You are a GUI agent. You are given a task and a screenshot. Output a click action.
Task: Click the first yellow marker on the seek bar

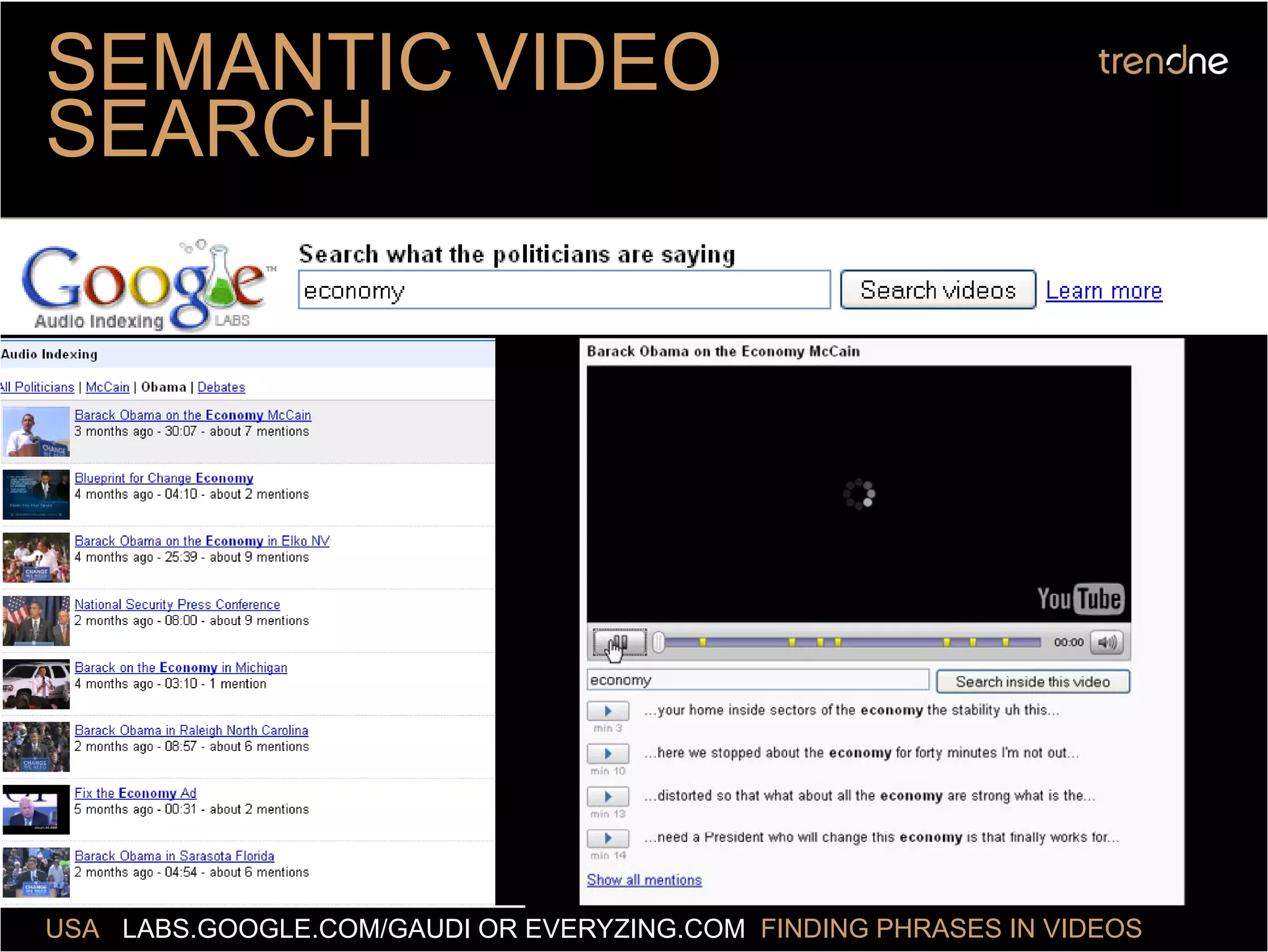click(703, 643)
